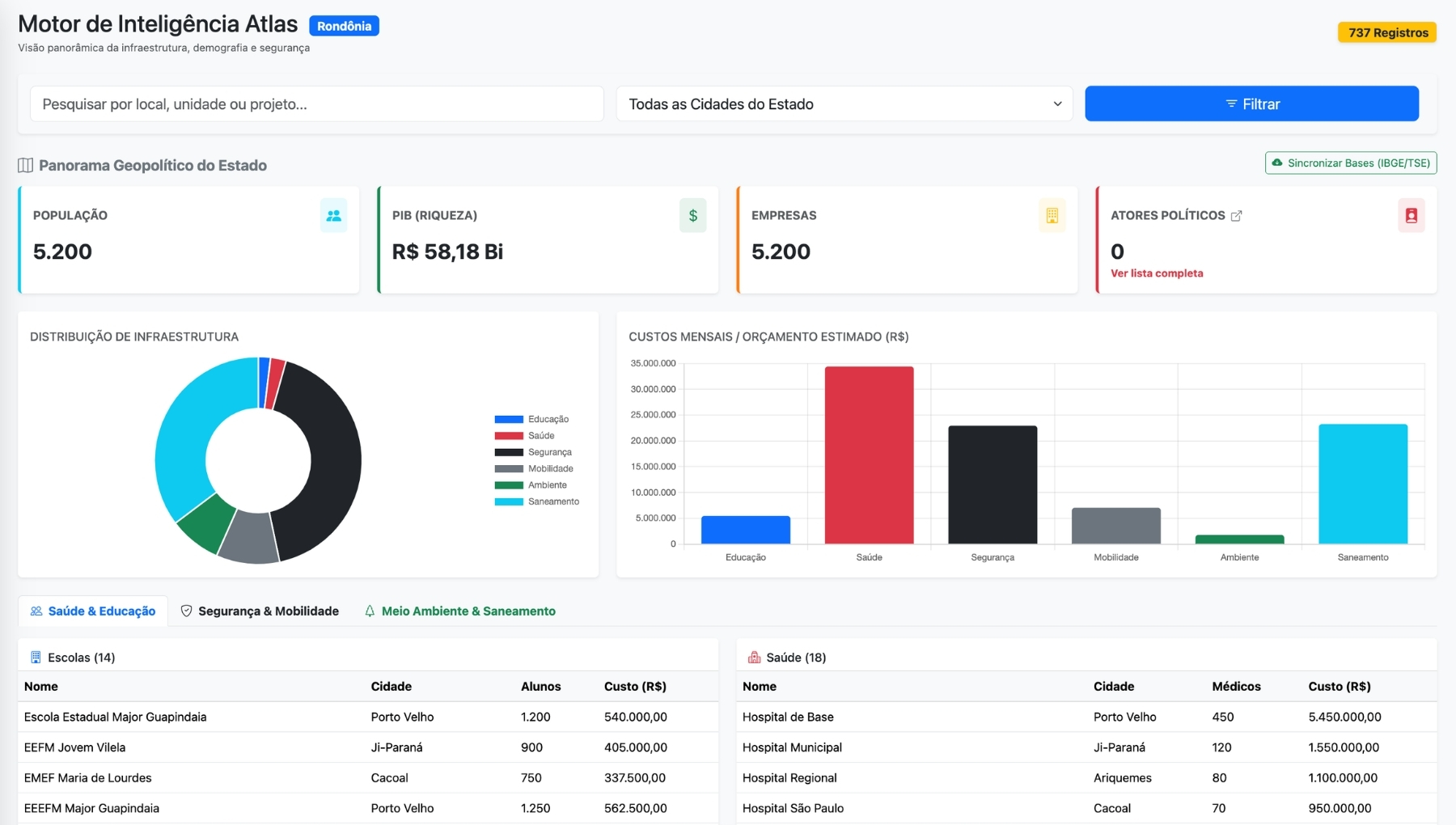Screen dimensions: 1456x825
Task: Click the PIB (Riqueza) card
Action: [x=548, y=239]
